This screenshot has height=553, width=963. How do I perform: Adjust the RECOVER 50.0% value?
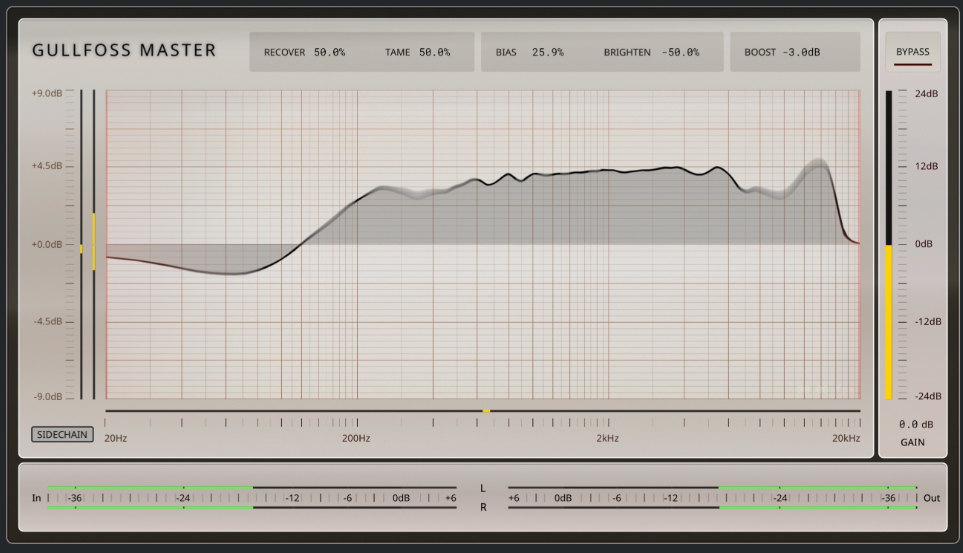329,52
